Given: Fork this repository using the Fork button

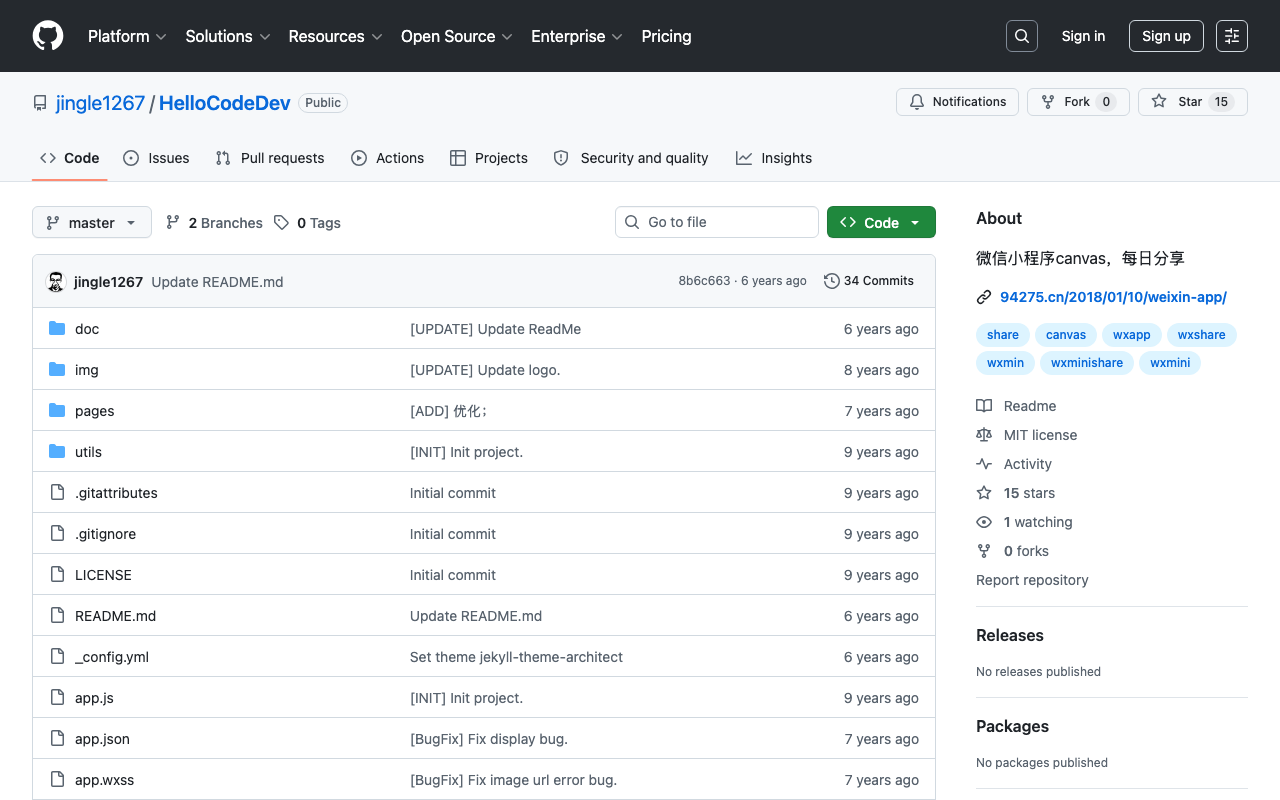Looking at the screenshot, I should pyautogui.click(x=1078, y=102).
